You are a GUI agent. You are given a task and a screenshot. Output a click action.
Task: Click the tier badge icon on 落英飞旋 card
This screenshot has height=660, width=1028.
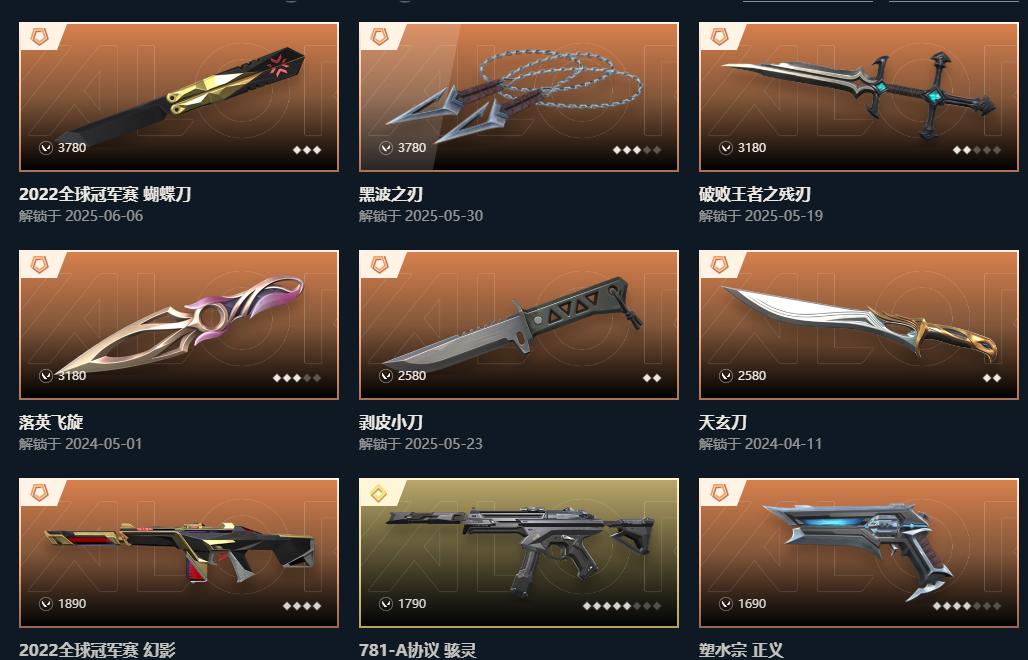tap(40, 265)
